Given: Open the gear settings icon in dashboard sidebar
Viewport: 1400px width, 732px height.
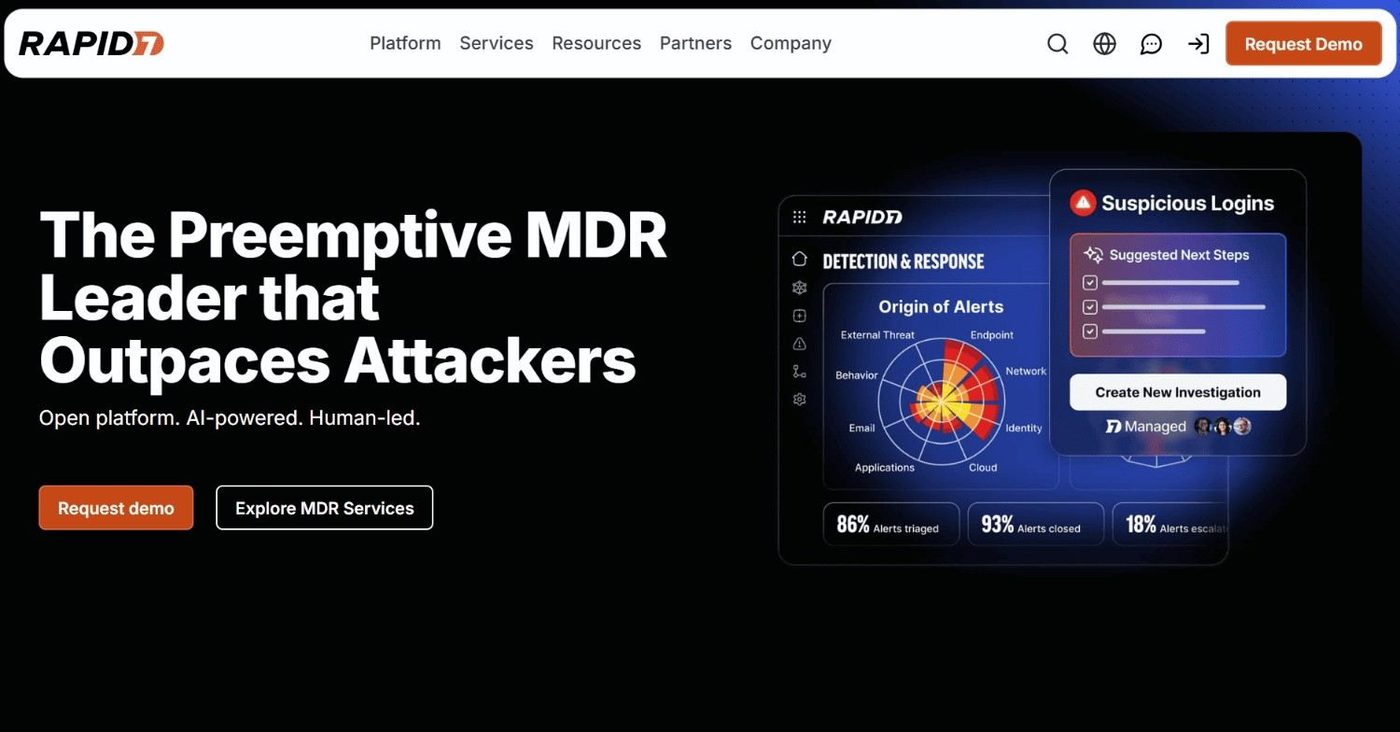Looking at the screenshot, I should click(799, 400).
